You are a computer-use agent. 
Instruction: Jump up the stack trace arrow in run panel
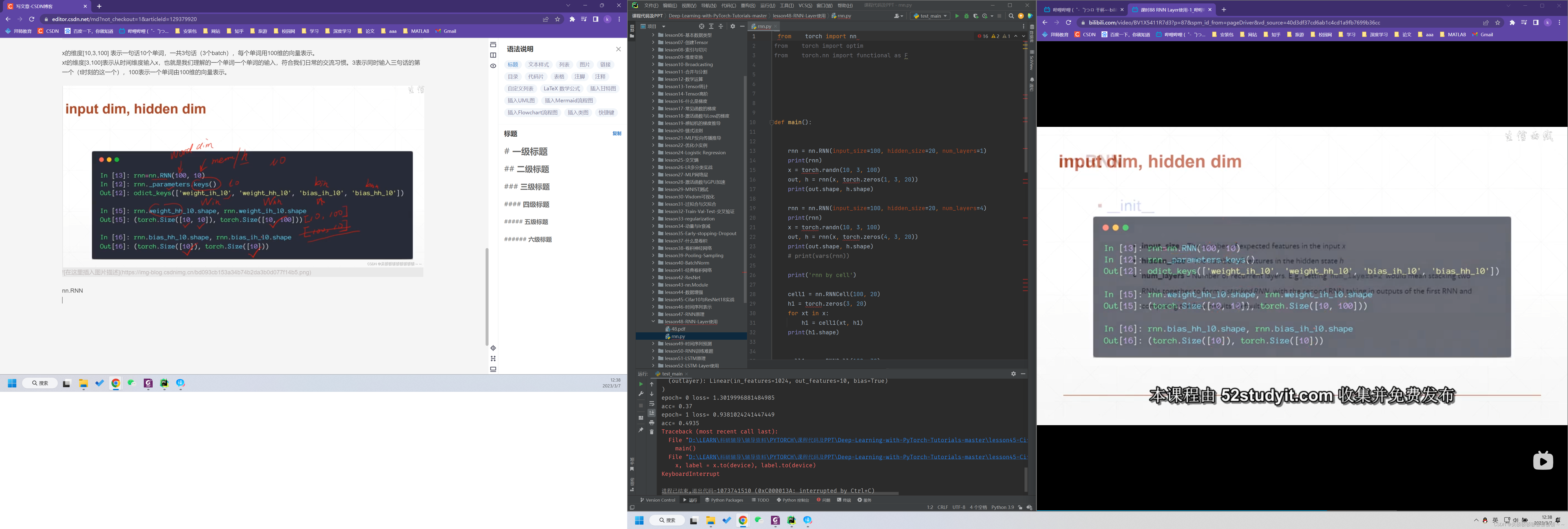point(651,384)
